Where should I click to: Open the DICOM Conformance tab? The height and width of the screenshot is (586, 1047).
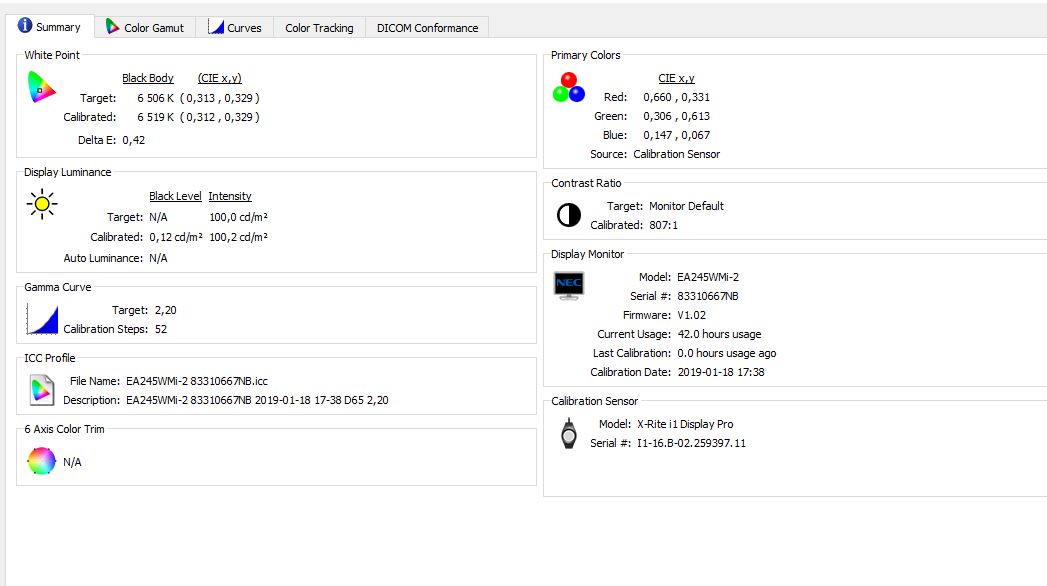click(x=427, y=28)
